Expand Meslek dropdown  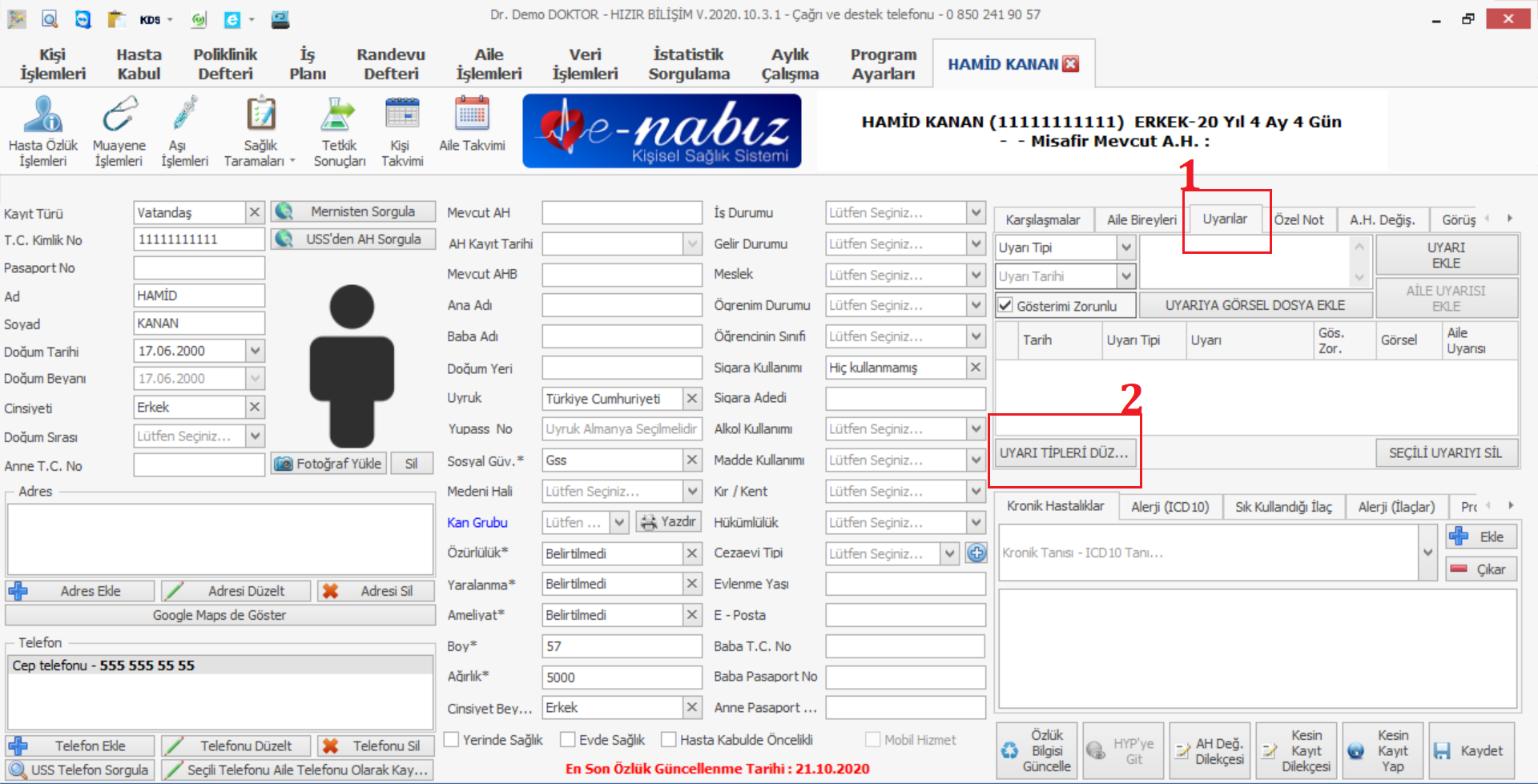click(976, 275)
